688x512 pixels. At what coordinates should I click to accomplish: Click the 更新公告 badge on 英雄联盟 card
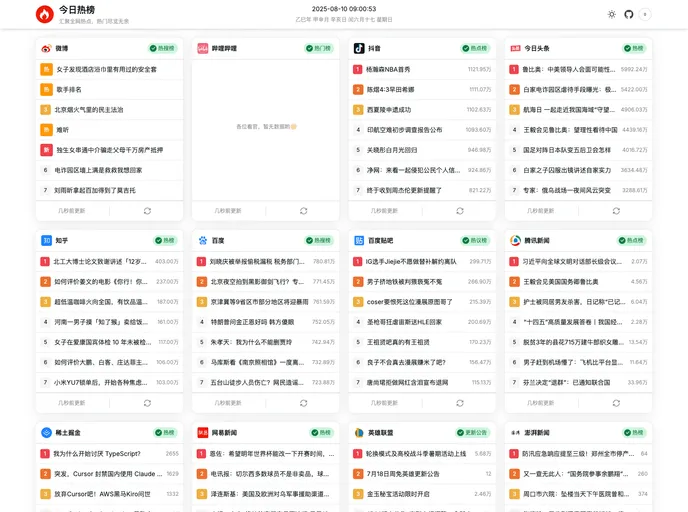(x=472, y=433)
